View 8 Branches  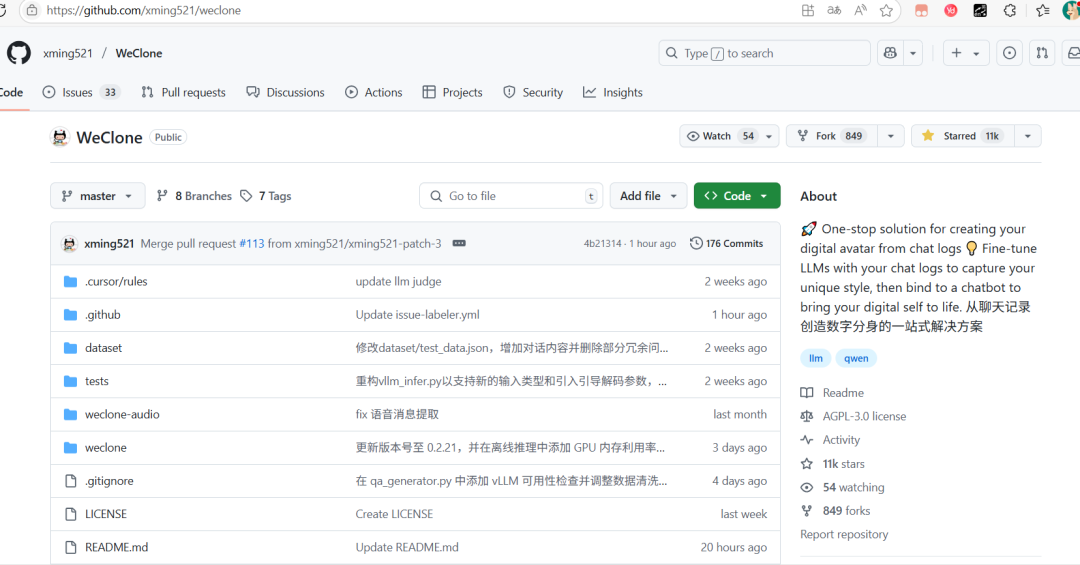click(194, 196)
